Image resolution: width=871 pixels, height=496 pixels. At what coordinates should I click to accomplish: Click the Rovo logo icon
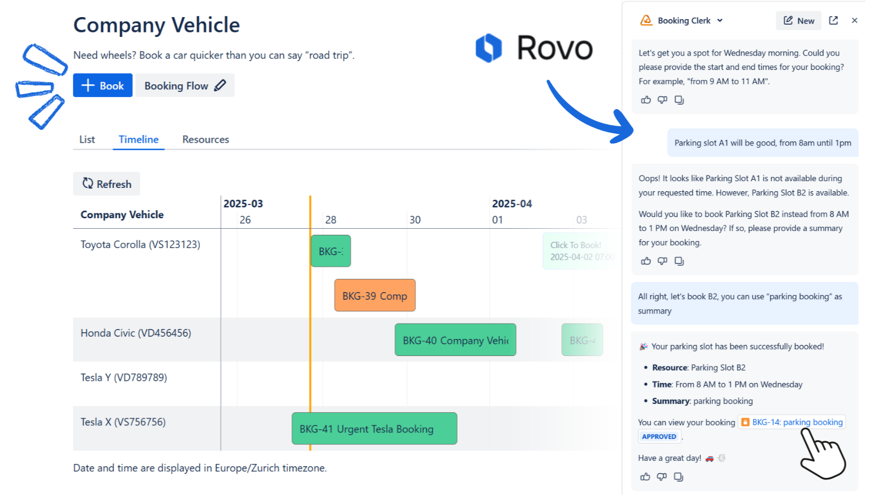pyautogui.click(x=489, y=48)
